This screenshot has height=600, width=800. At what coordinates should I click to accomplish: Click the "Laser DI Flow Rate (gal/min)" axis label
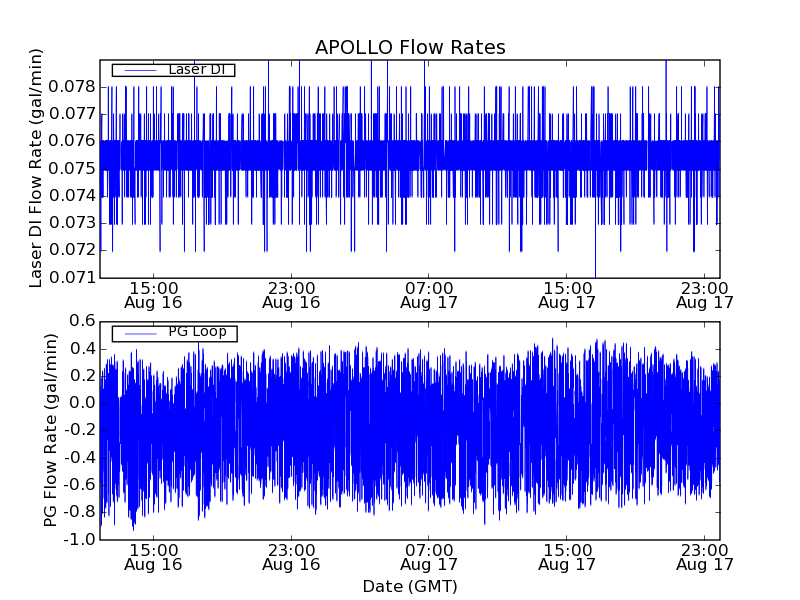click(36, 168)
